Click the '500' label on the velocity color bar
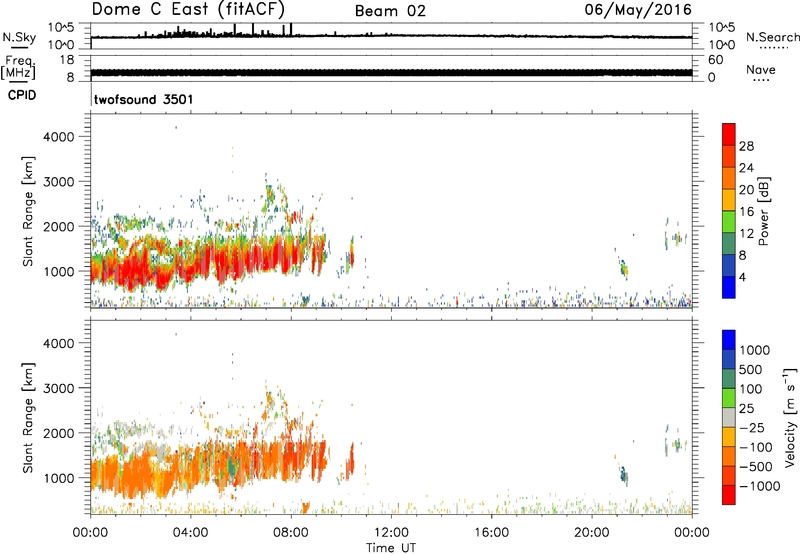Image resolution: width=800 pixels, height=554 pixels. click(x=753, y=369)
